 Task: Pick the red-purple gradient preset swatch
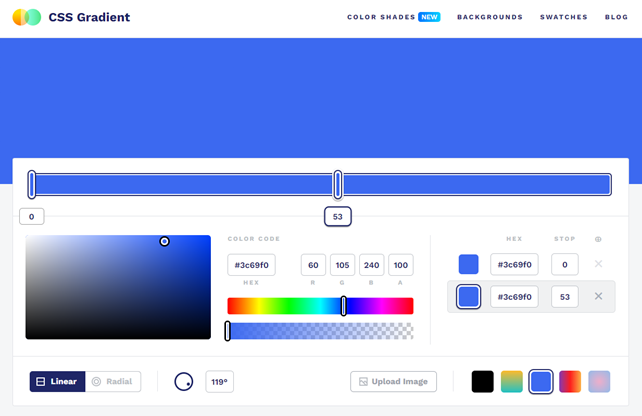click(x=570, y=381)
